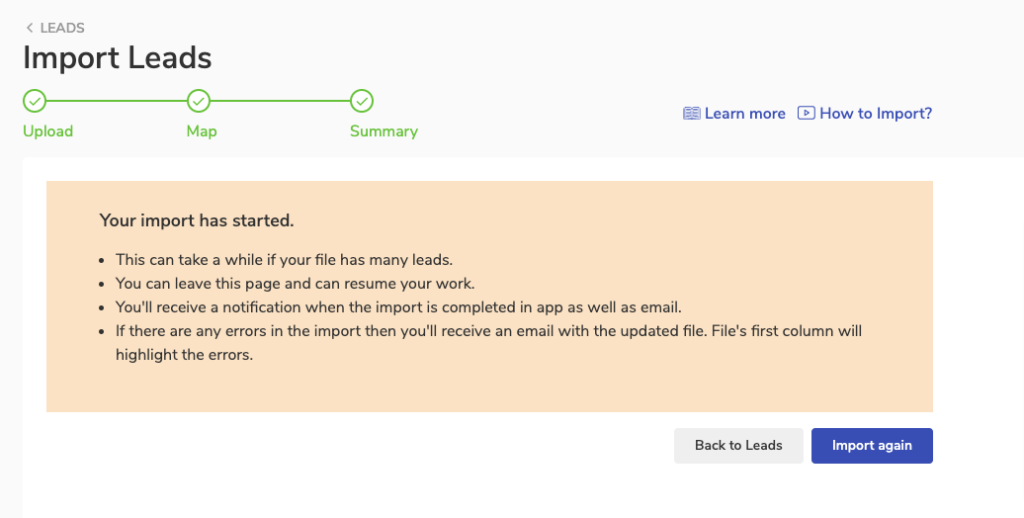
Task: Click the Upload step checkmark circle
Action: click(x=35, y=101)
